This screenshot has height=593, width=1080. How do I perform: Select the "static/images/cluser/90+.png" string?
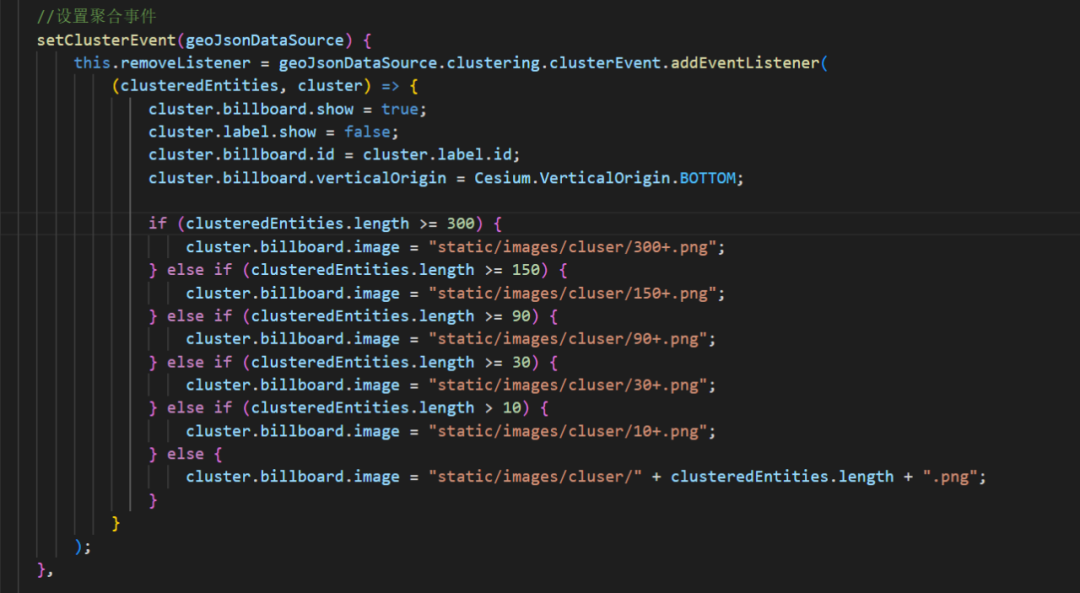tap(568, 338)
